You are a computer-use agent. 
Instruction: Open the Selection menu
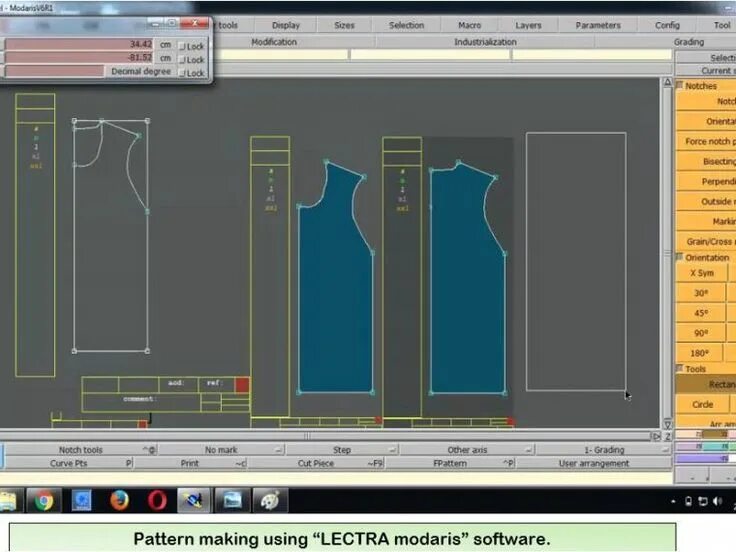pos(406,25)
